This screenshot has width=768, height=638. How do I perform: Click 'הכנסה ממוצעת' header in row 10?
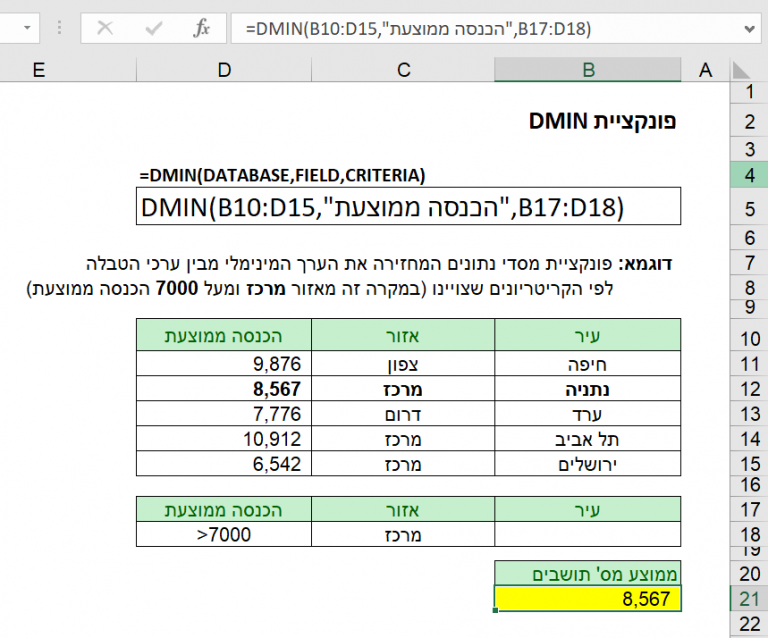point(224,335)
